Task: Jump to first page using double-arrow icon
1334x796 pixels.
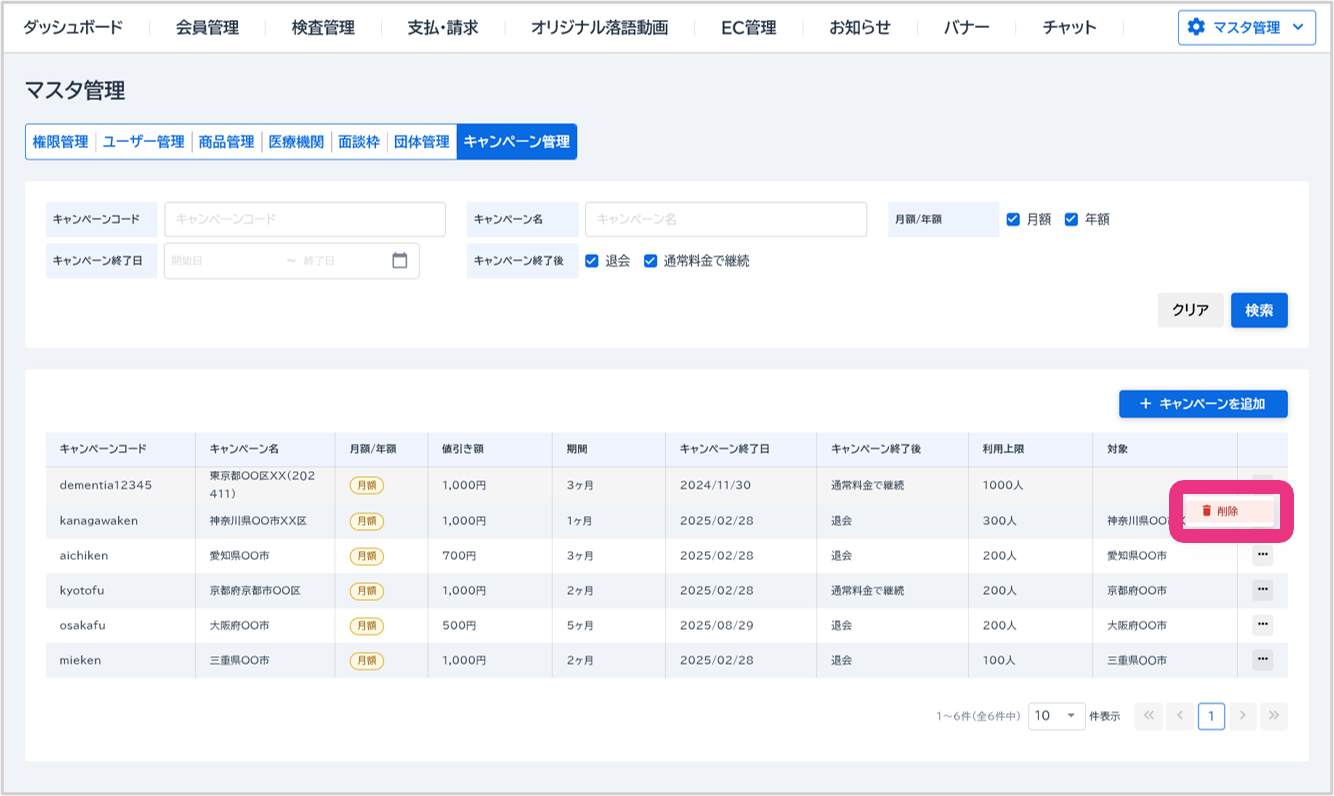Action: tap(1148, 716)
